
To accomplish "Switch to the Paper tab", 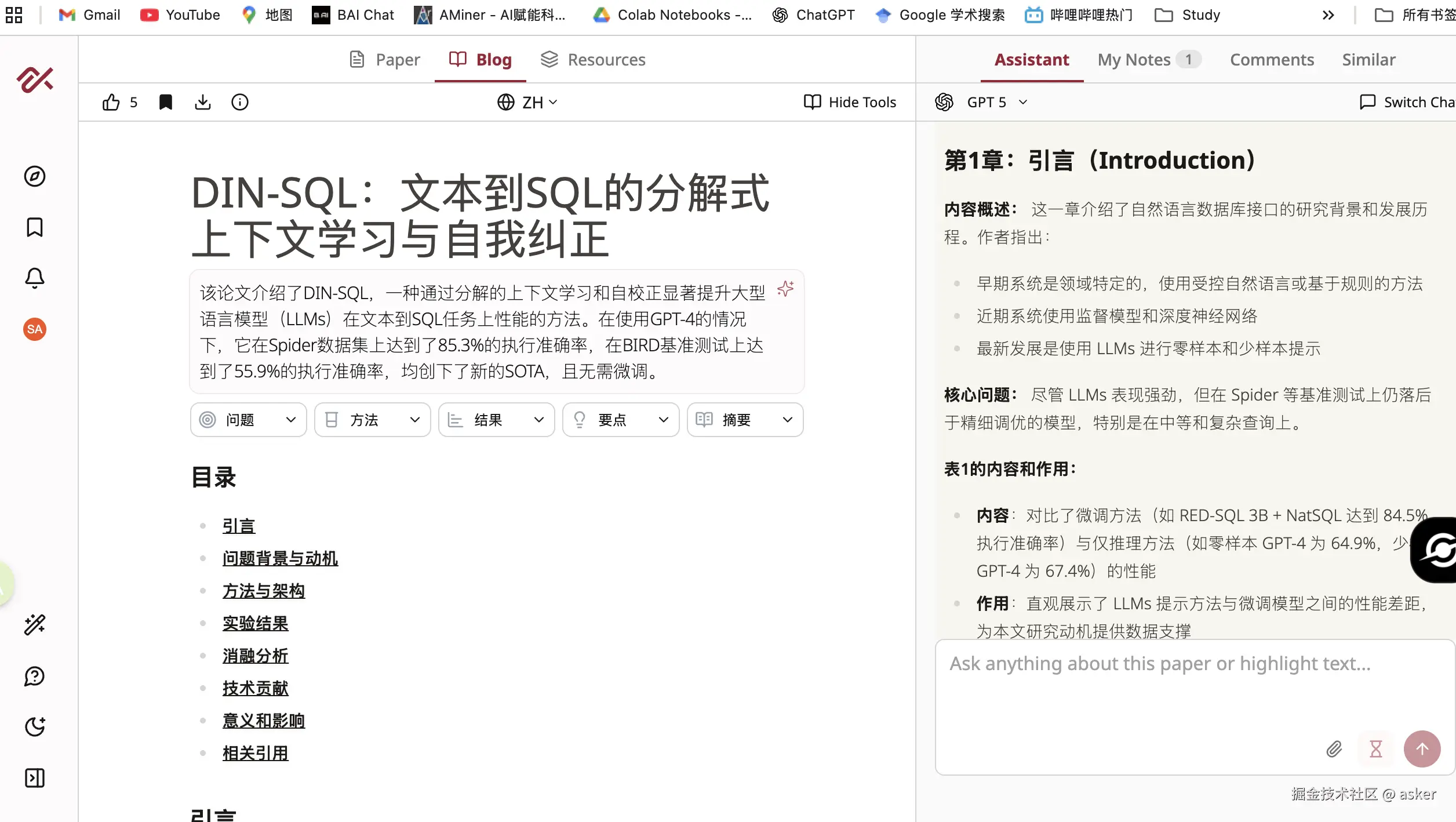I will 385,60.
